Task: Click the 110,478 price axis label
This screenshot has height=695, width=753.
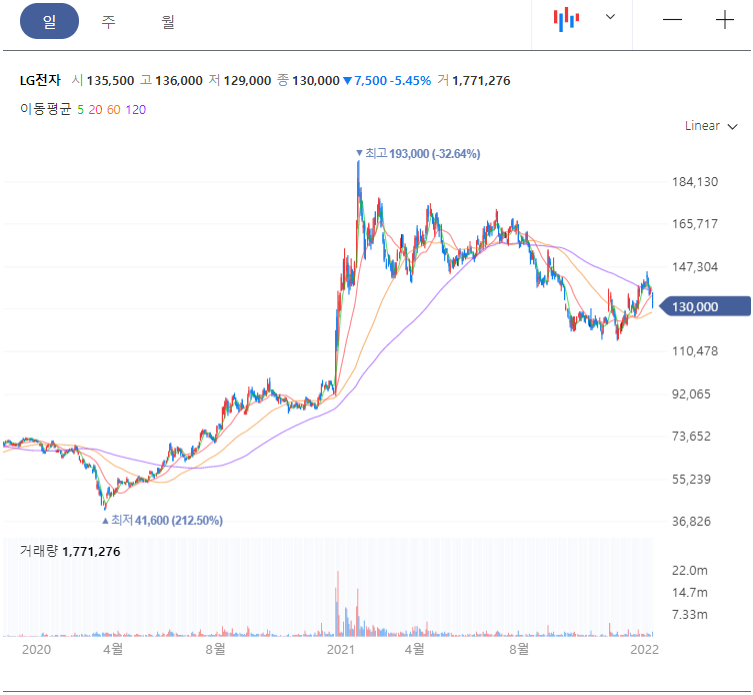Action: tap(694, 351)
